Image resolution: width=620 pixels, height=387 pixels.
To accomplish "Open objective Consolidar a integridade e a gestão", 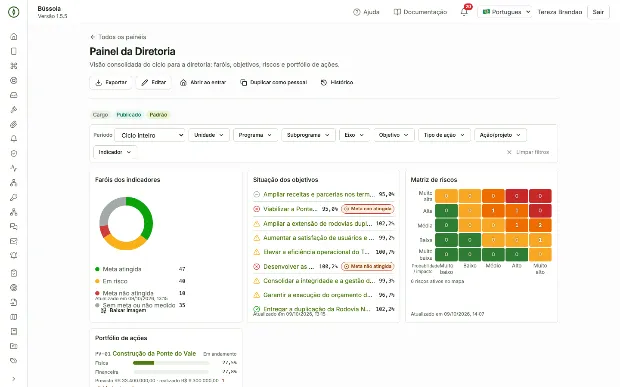I will (x=319, y=281).
